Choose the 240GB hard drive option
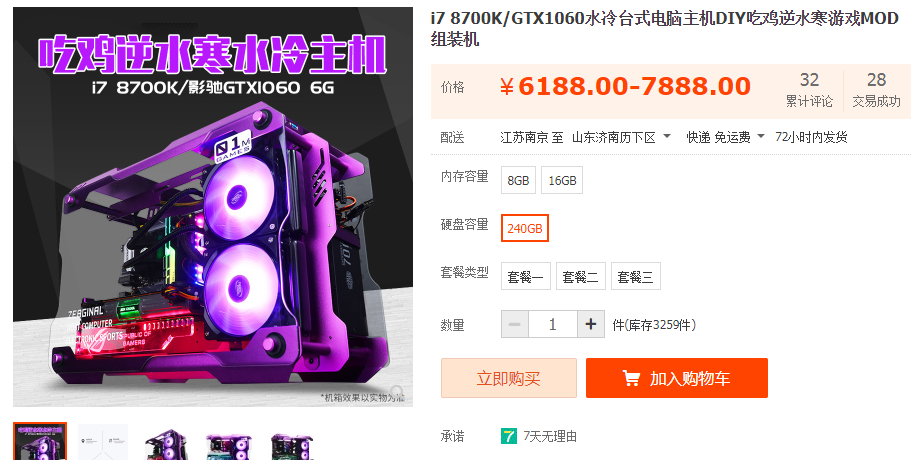 (x=525, y=228)
